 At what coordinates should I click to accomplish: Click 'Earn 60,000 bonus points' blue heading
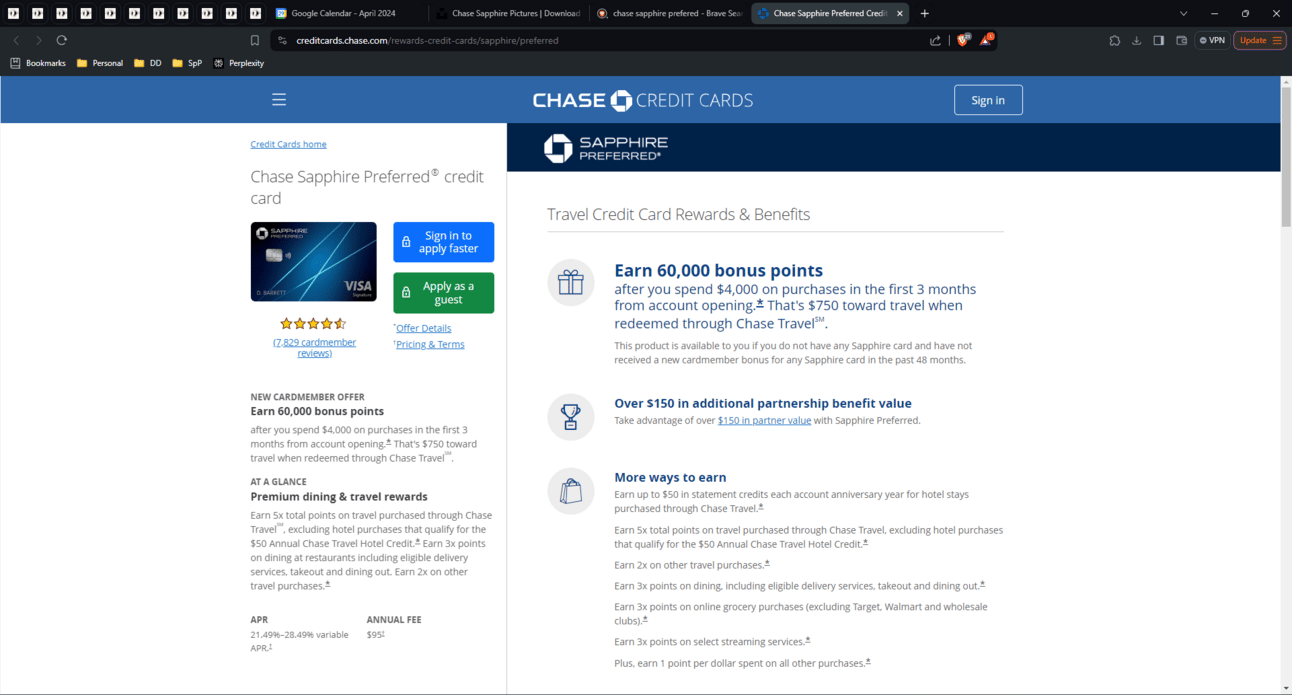[718, 270]
